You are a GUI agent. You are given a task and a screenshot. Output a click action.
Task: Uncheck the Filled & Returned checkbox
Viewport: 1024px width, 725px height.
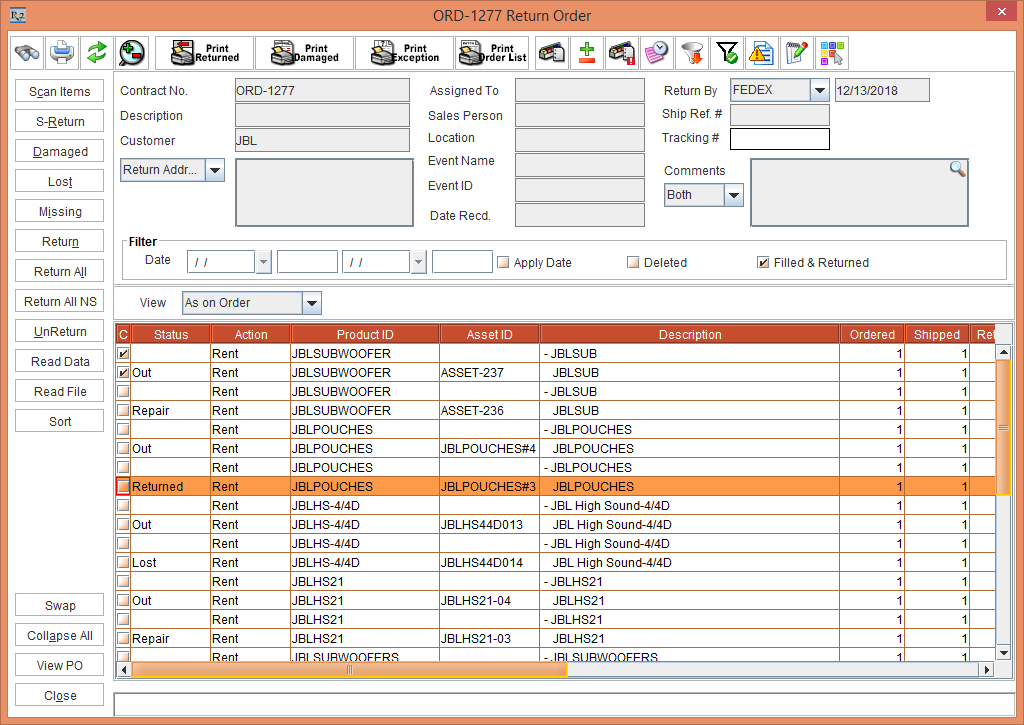tap(763, 263)
